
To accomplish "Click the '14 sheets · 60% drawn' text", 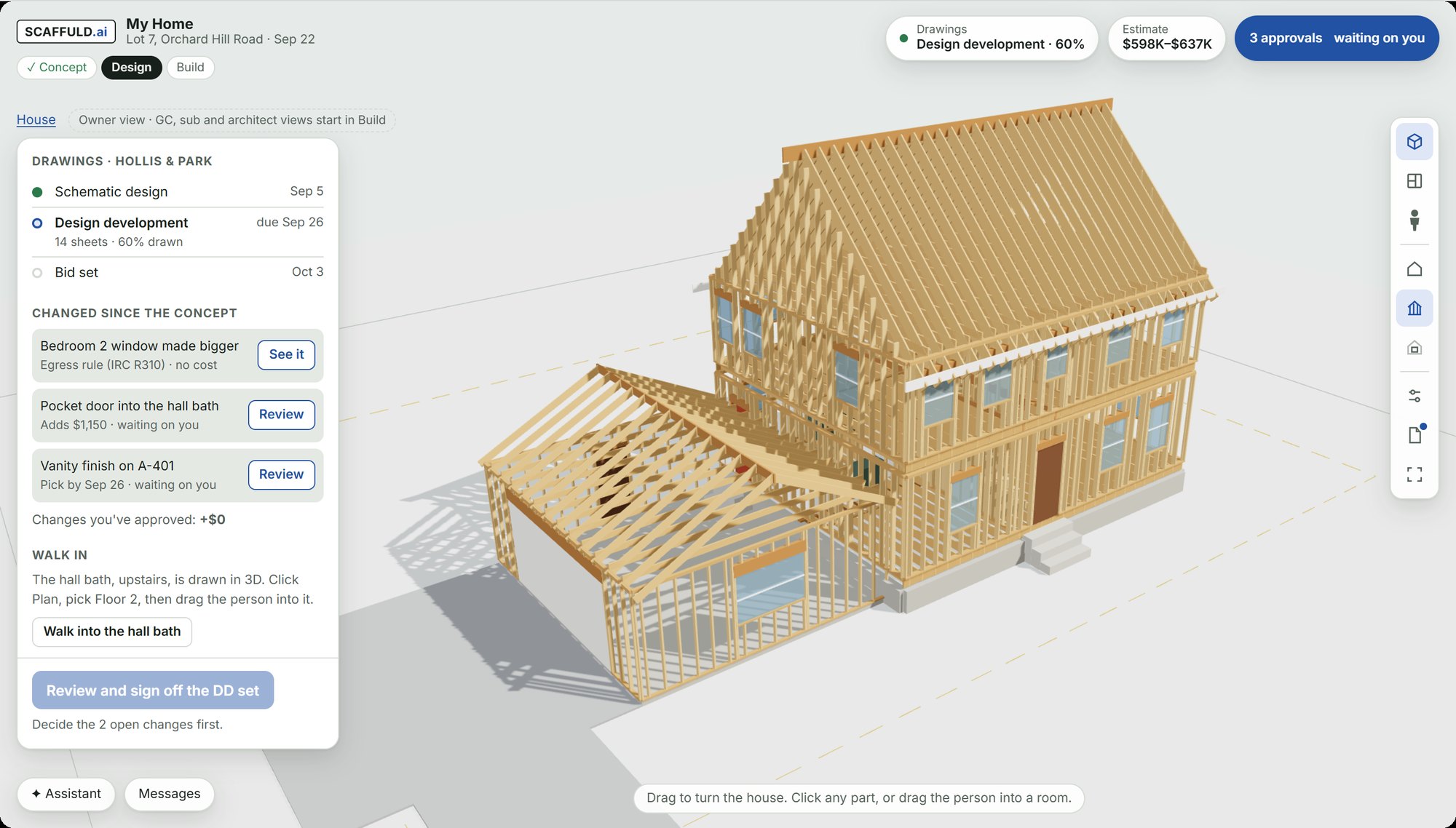I will 119,242.
